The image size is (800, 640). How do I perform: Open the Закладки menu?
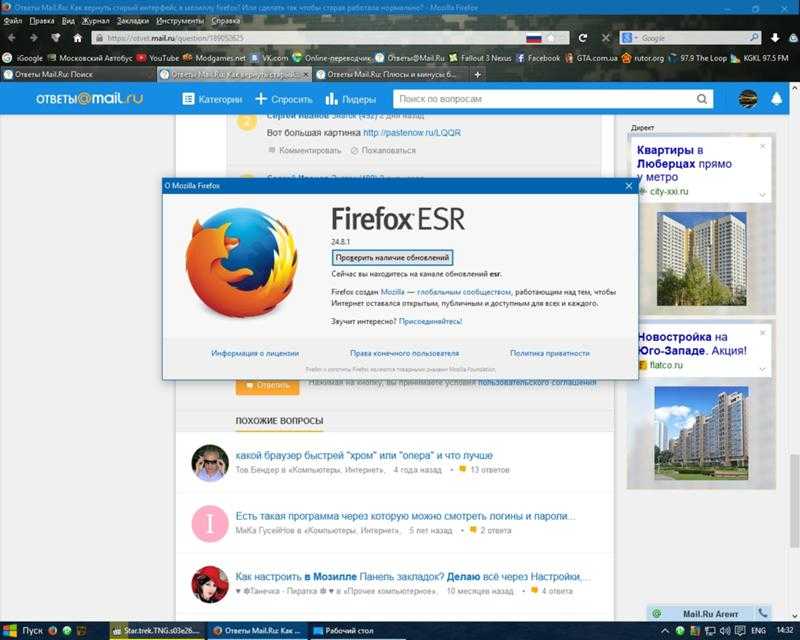pos(133,21)
